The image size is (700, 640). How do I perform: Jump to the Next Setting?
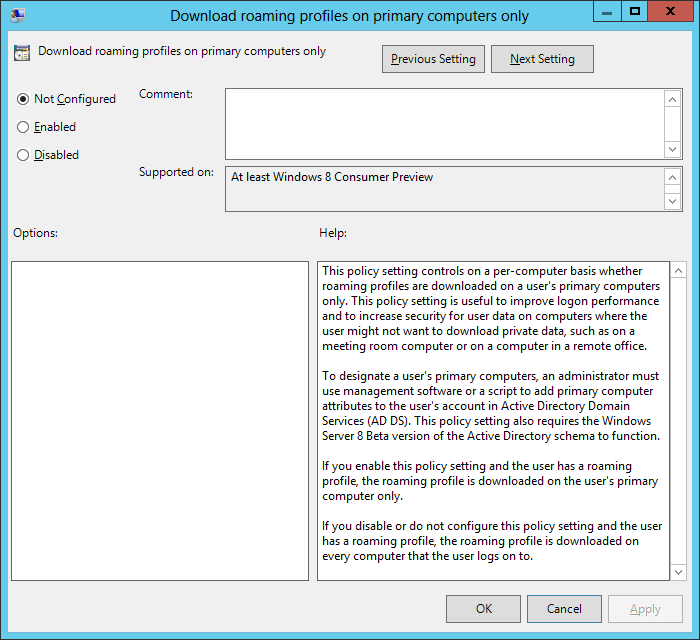[542, 59]
